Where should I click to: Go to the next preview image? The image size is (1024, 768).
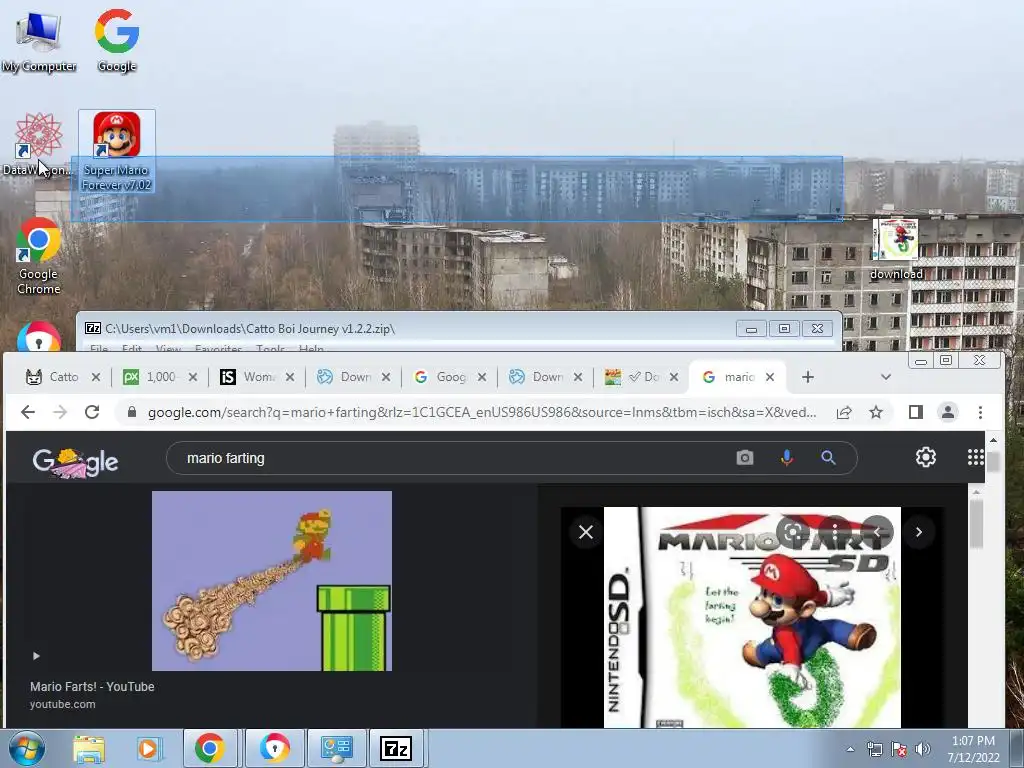click(x=919, y=532)
